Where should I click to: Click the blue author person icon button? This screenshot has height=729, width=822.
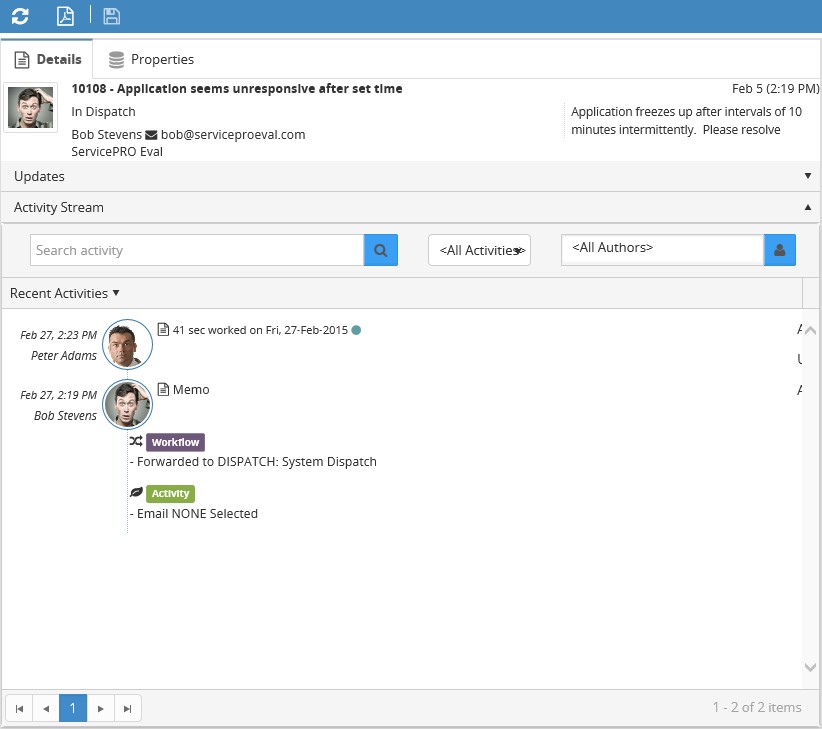point(779,250)
